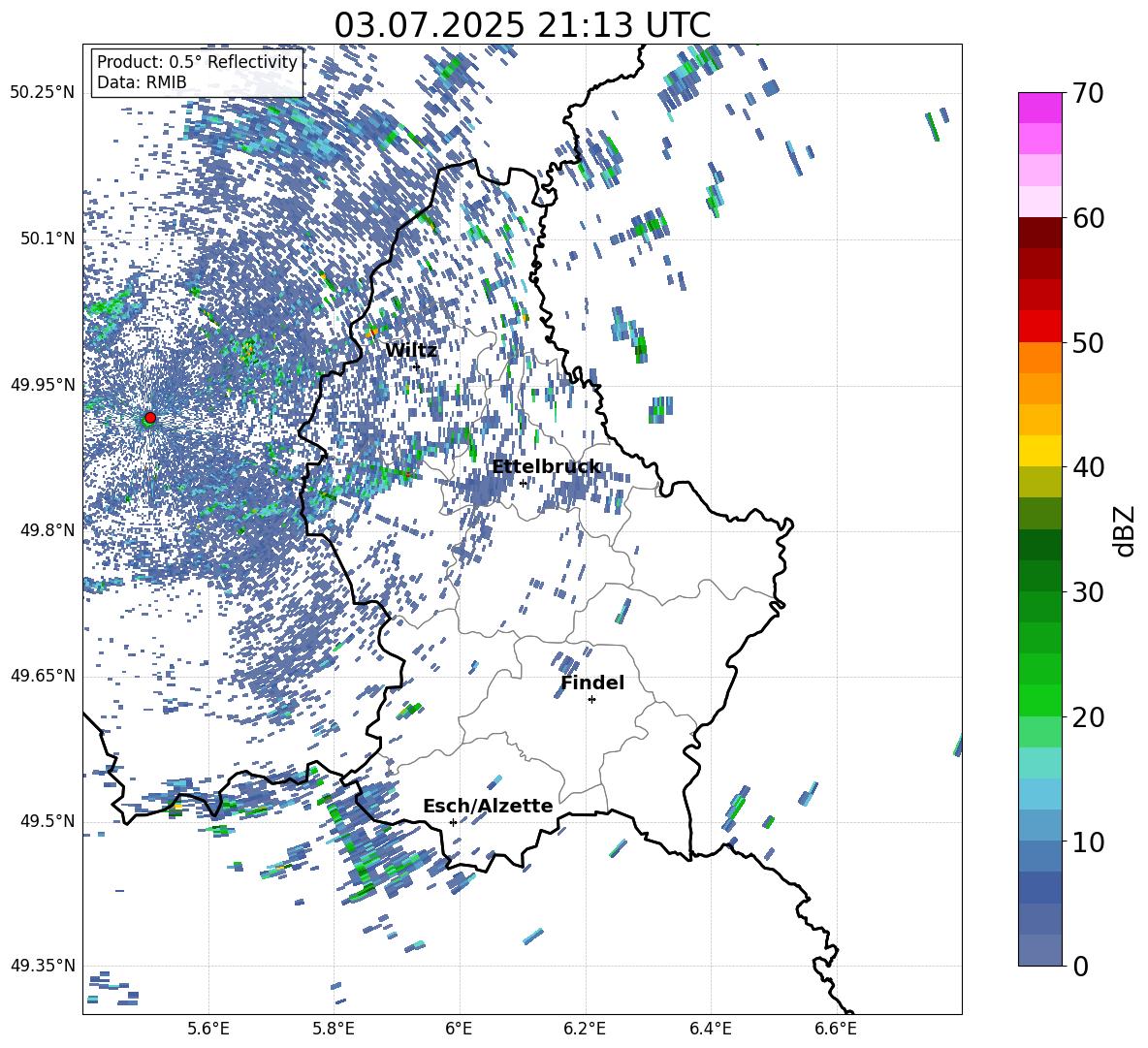This screenshot has width=1148, height=1048.
Task: Click the yellow swatch just above 40 dBZ
Action: coord(1040,451)
